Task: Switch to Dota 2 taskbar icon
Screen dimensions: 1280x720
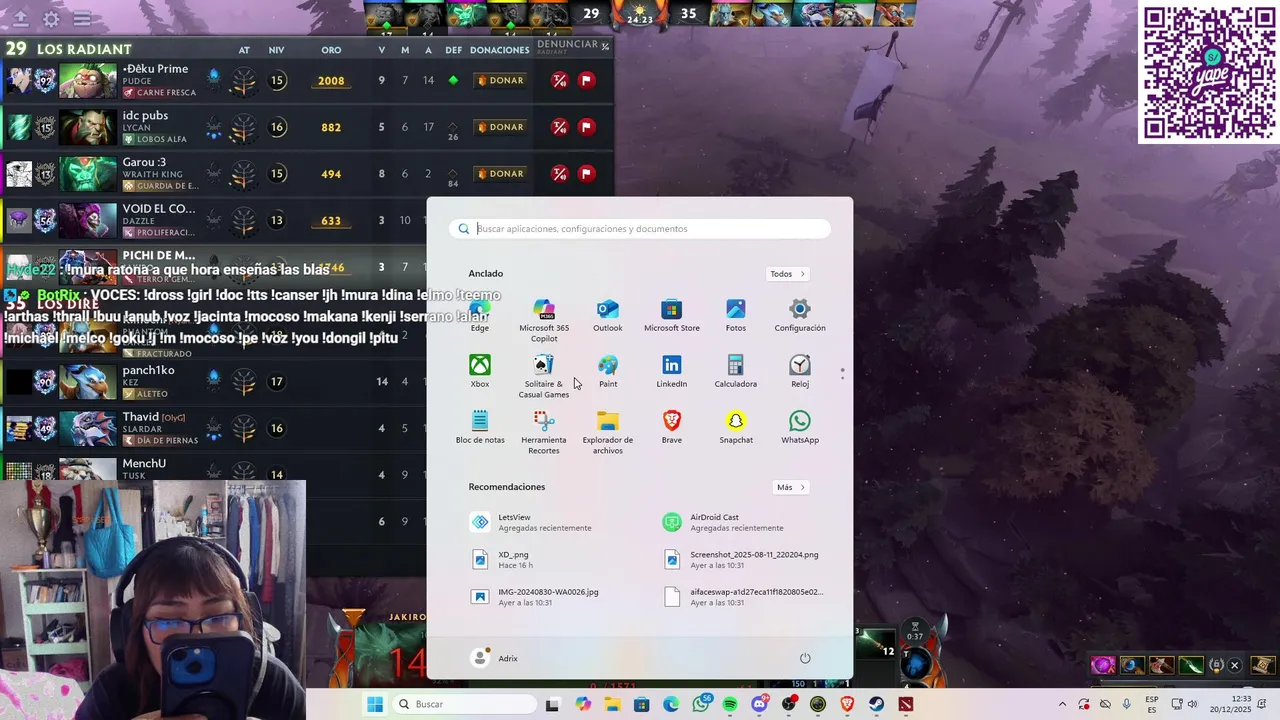Action: [906, 704]
